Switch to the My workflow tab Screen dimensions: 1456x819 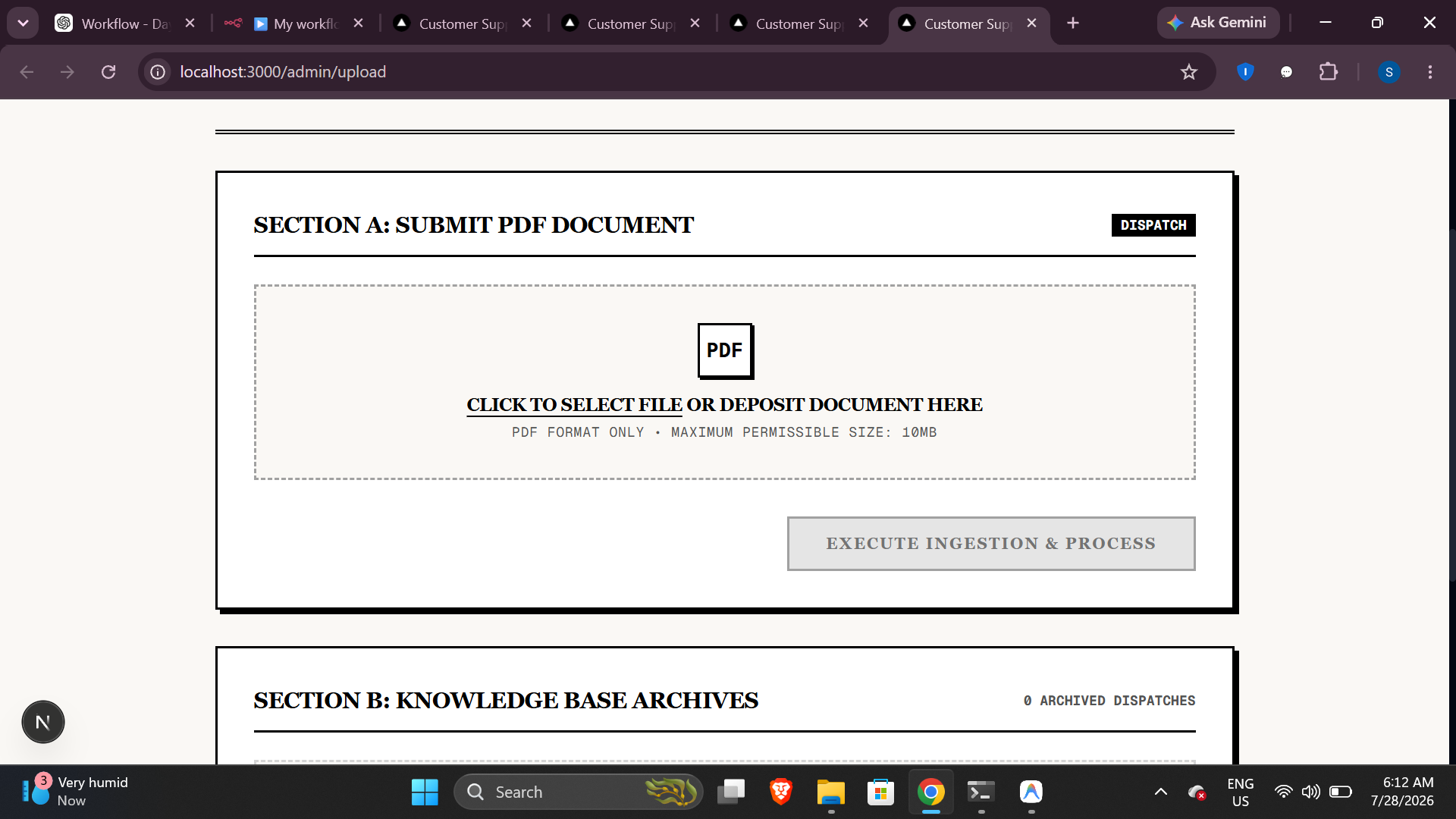[x=296, y=24]
